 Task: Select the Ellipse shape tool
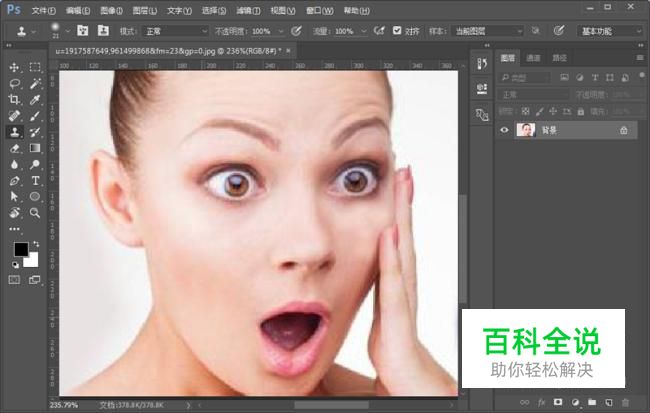(x=35, y=197)
